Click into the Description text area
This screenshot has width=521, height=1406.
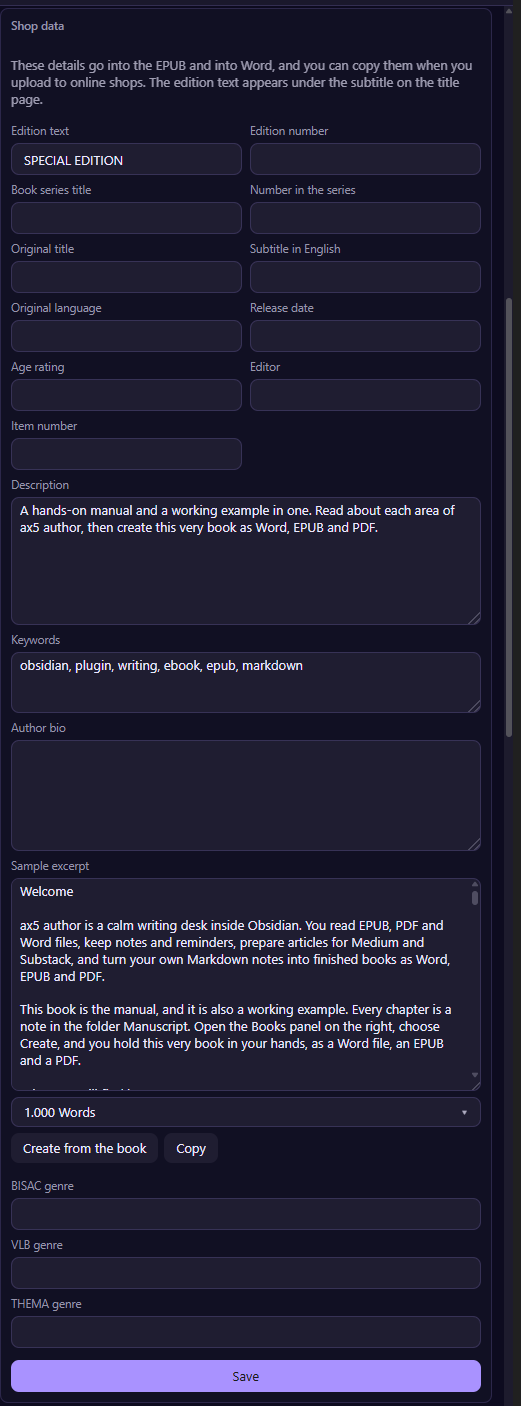click(x=246, y=561)
